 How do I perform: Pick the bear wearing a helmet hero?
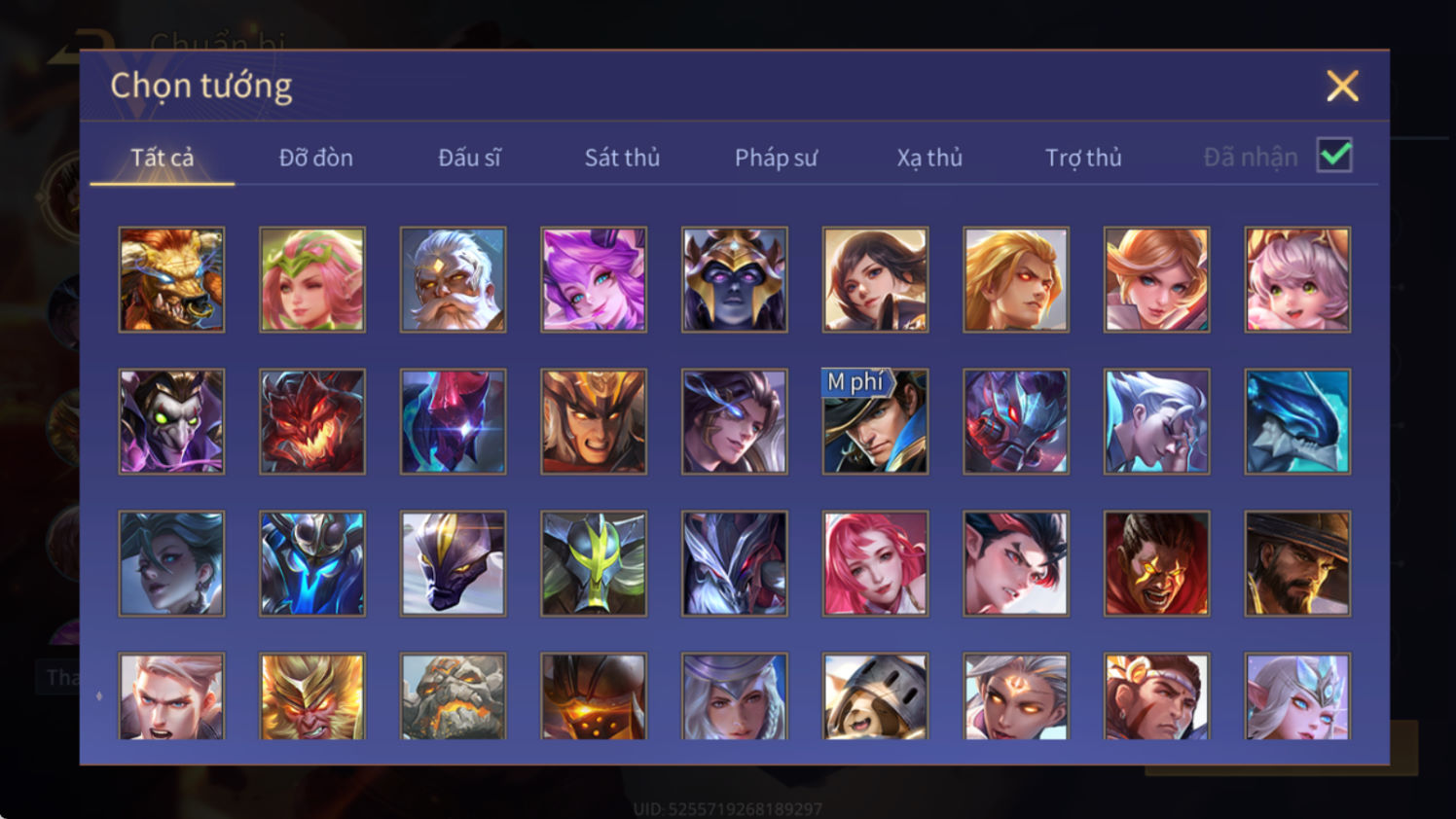click(x=875, y=696)
